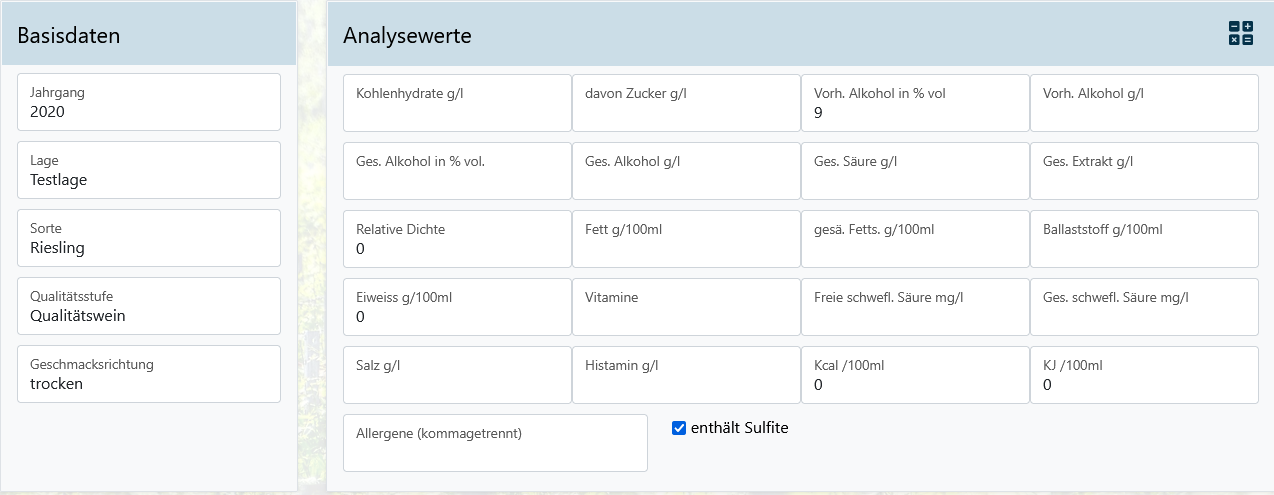Focus the Eiweiss g/100ml field
1274x495 pixels.
point(457,307)
